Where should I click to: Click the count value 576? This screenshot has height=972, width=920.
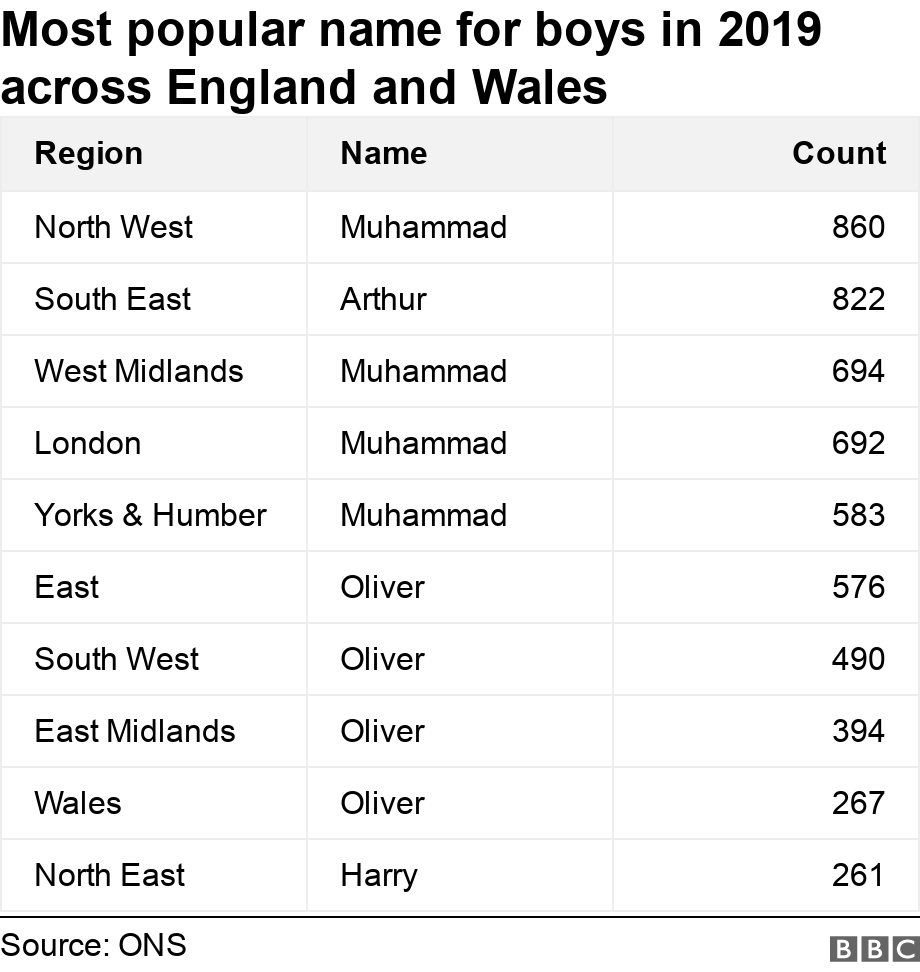coord(858,587)
